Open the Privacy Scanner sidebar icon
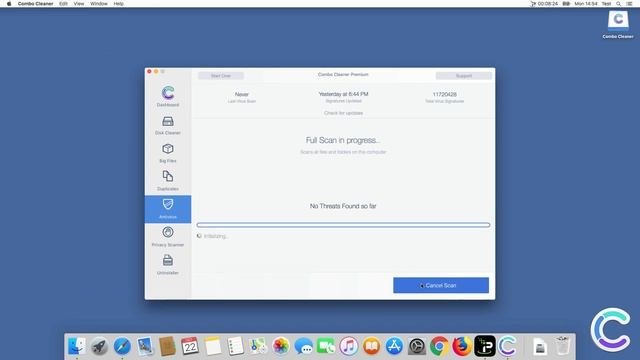Screen dimensions: 640x360 [168, 232]
